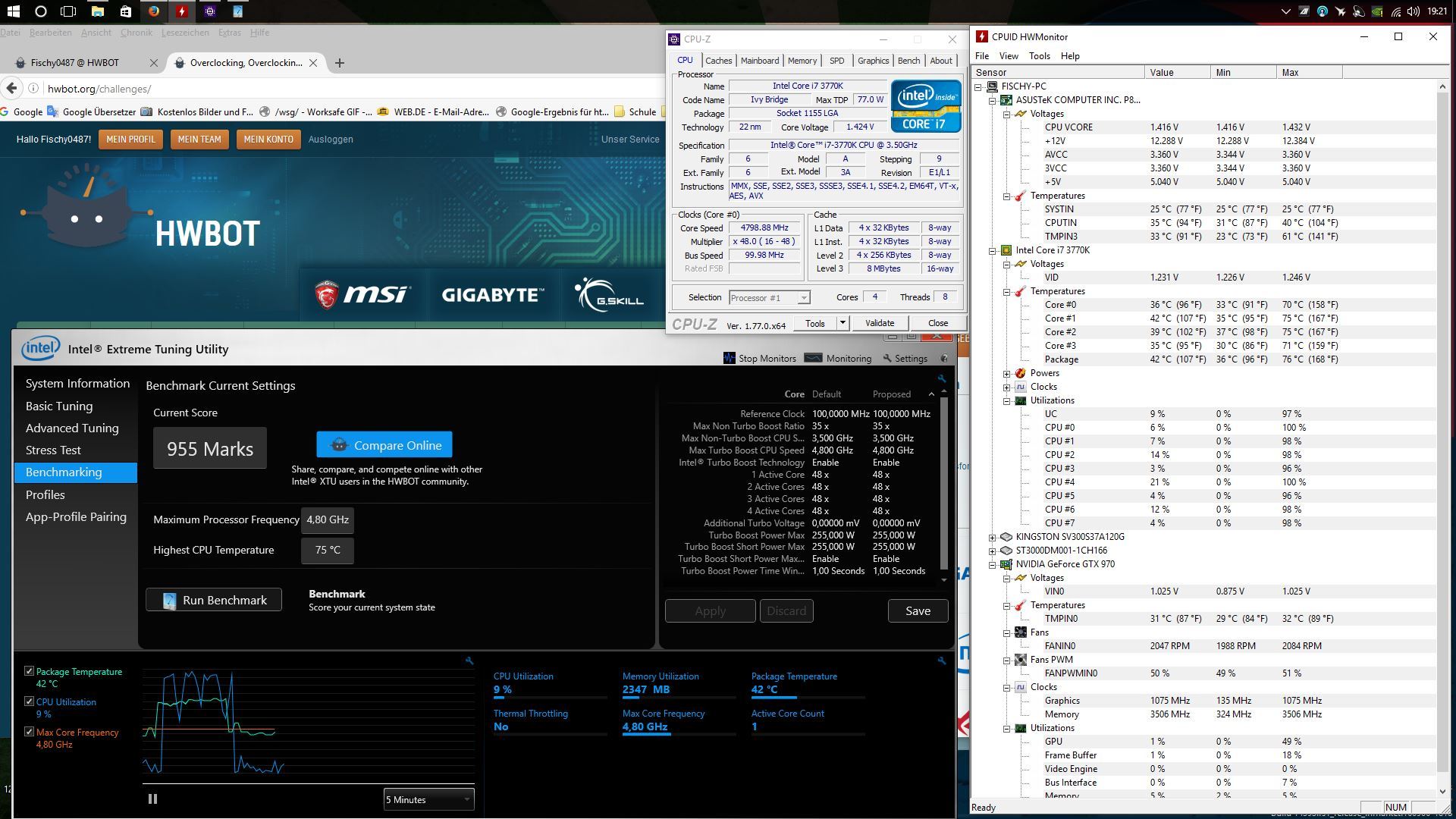Toggle the Package Temperature graph checkbox
The image size is (1456, 819).
pos(29,671)
